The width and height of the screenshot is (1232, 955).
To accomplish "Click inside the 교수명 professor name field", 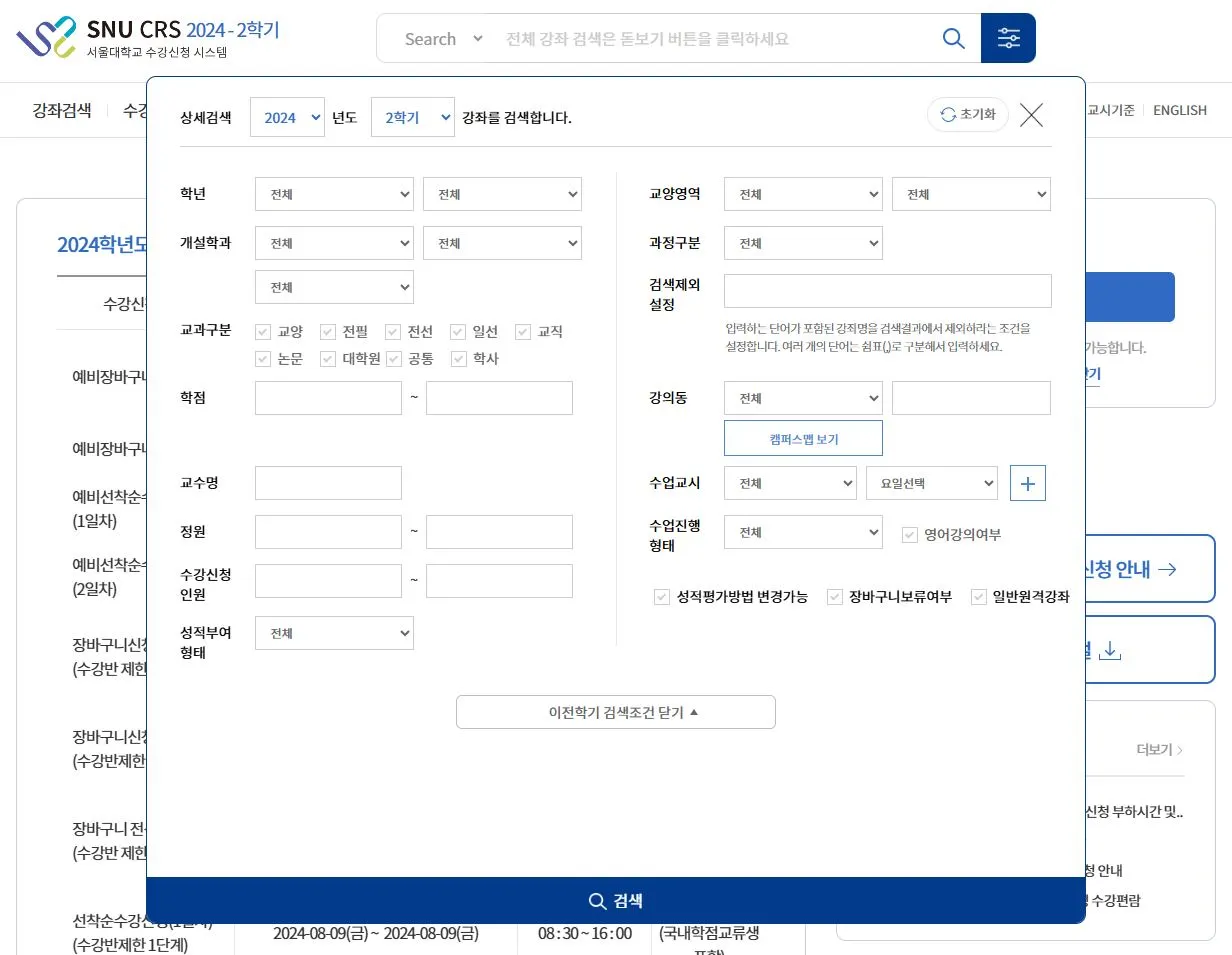I will [x=328, y=482].
